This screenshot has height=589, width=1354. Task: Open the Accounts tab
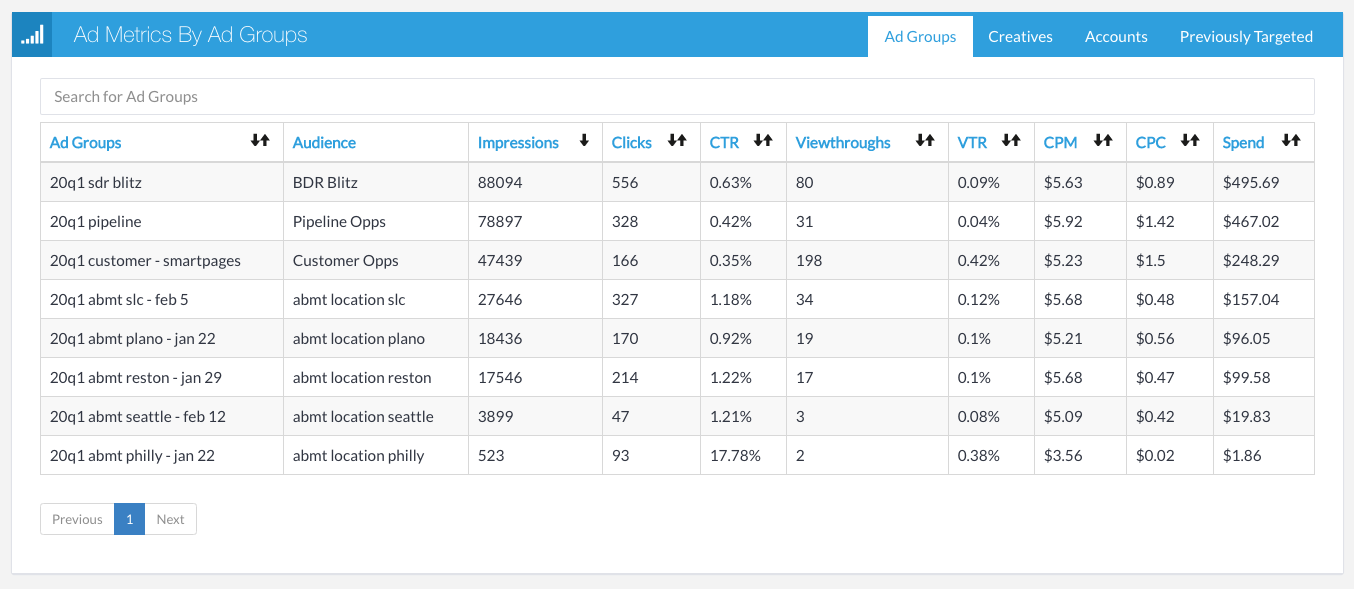[x=1116, y=35]
